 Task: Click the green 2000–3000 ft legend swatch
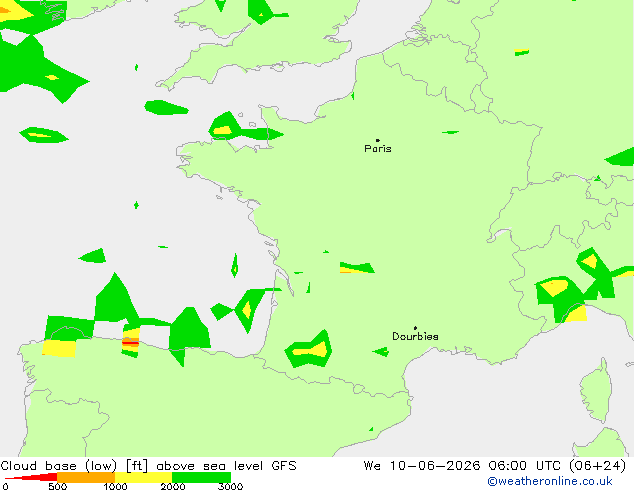pos(201,477)
